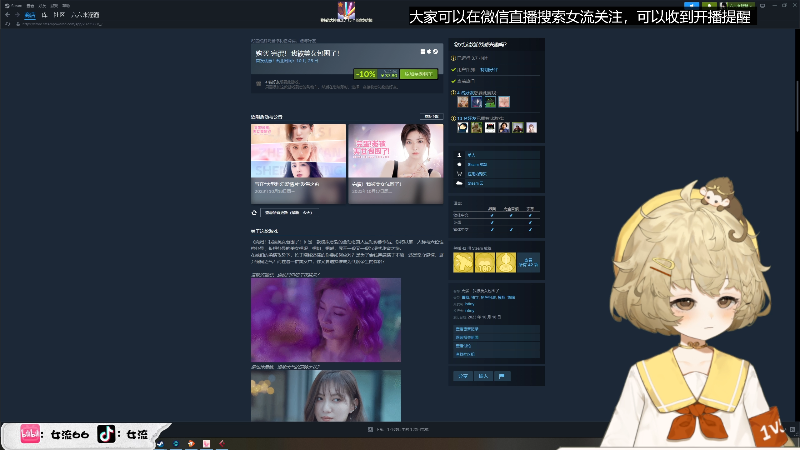Screen dimensions: 800x450
Task: Open the third gold achievement icon
Action: 506,262
